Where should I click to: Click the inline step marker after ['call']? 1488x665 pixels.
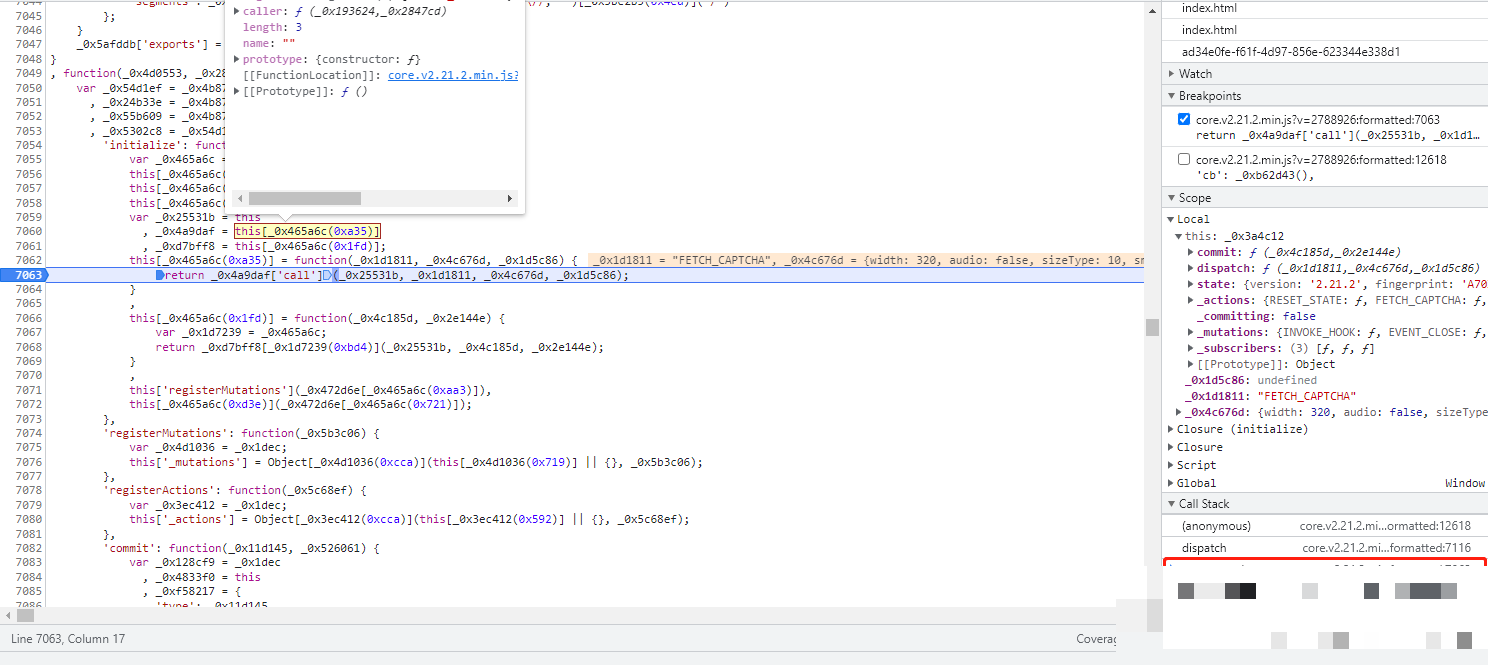[328, 275]
